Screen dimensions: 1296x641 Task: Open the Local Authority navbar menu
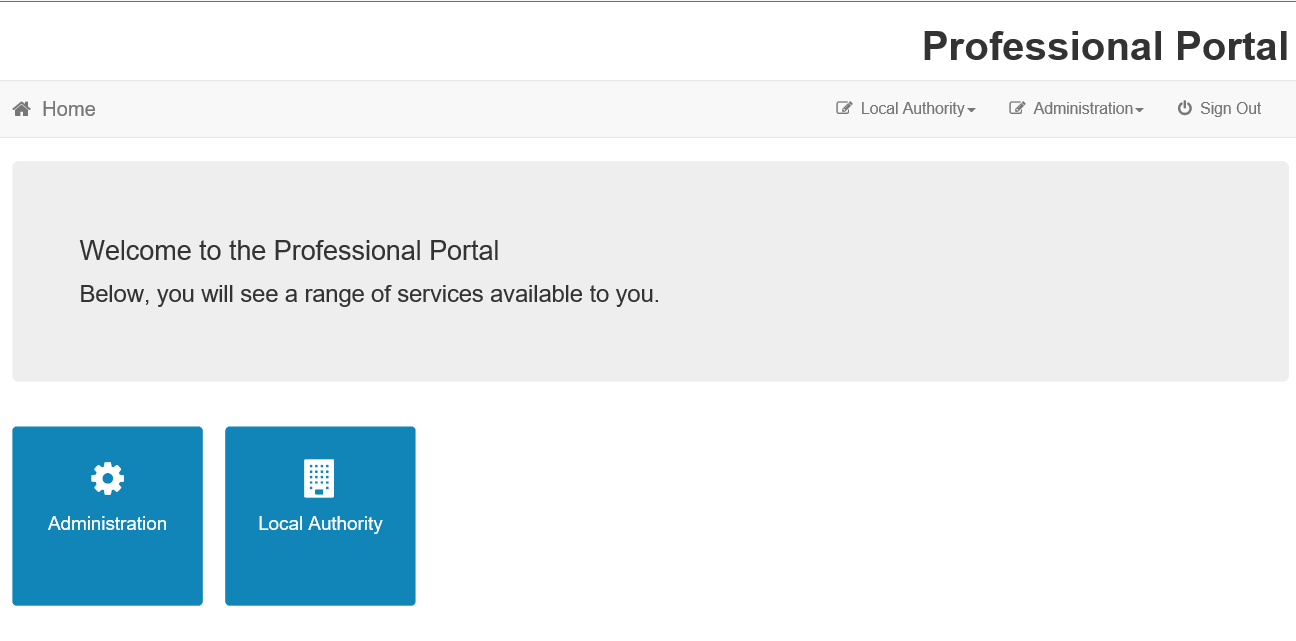click(906, 108)
